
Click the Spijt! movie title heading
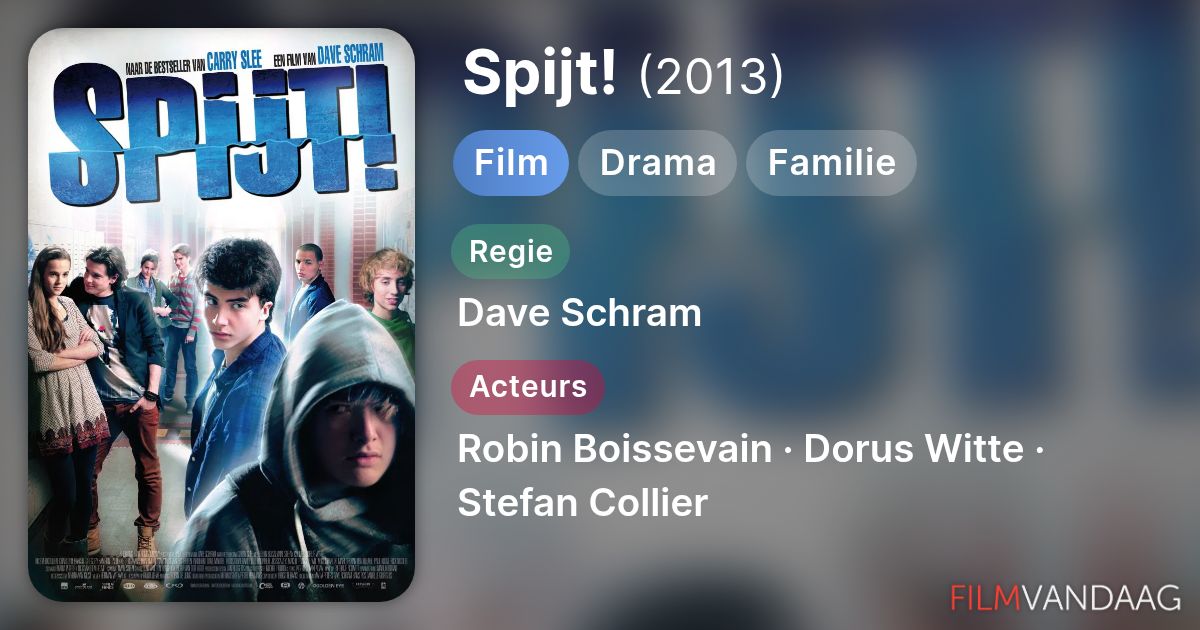click(540, 76)
